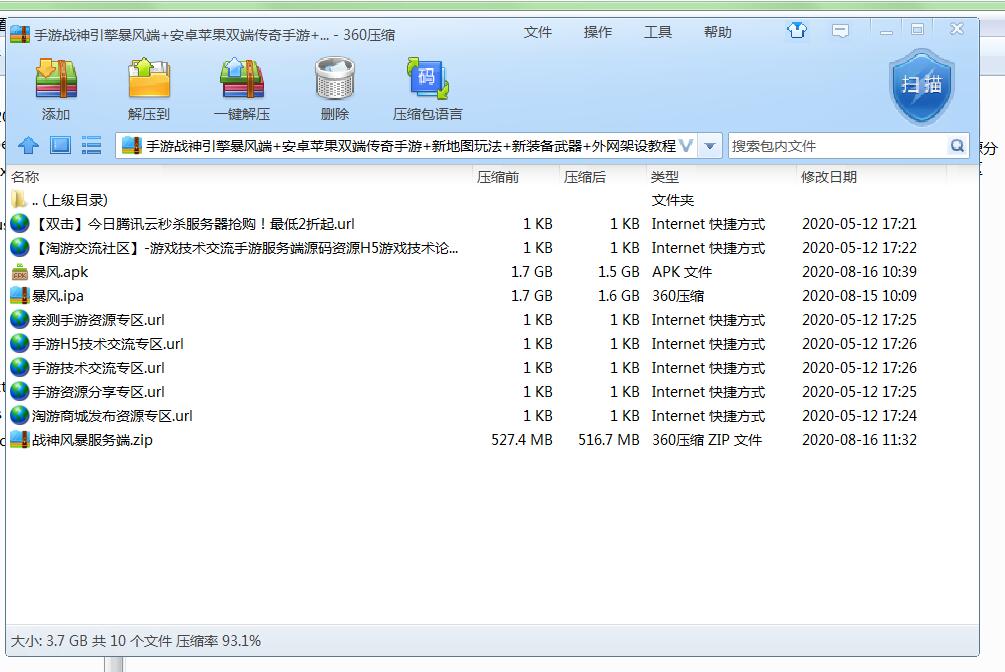This screenshot has width=1005, height=672.
Task: Open the skin shirt icon in title bar
Action: coord(797,31)
